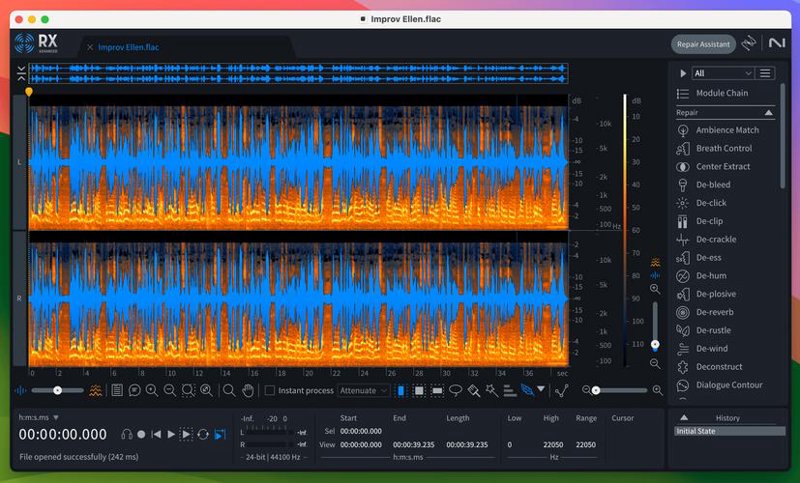Select the Zoom tool magnifier
800x483 pixels.
(229, 391)
